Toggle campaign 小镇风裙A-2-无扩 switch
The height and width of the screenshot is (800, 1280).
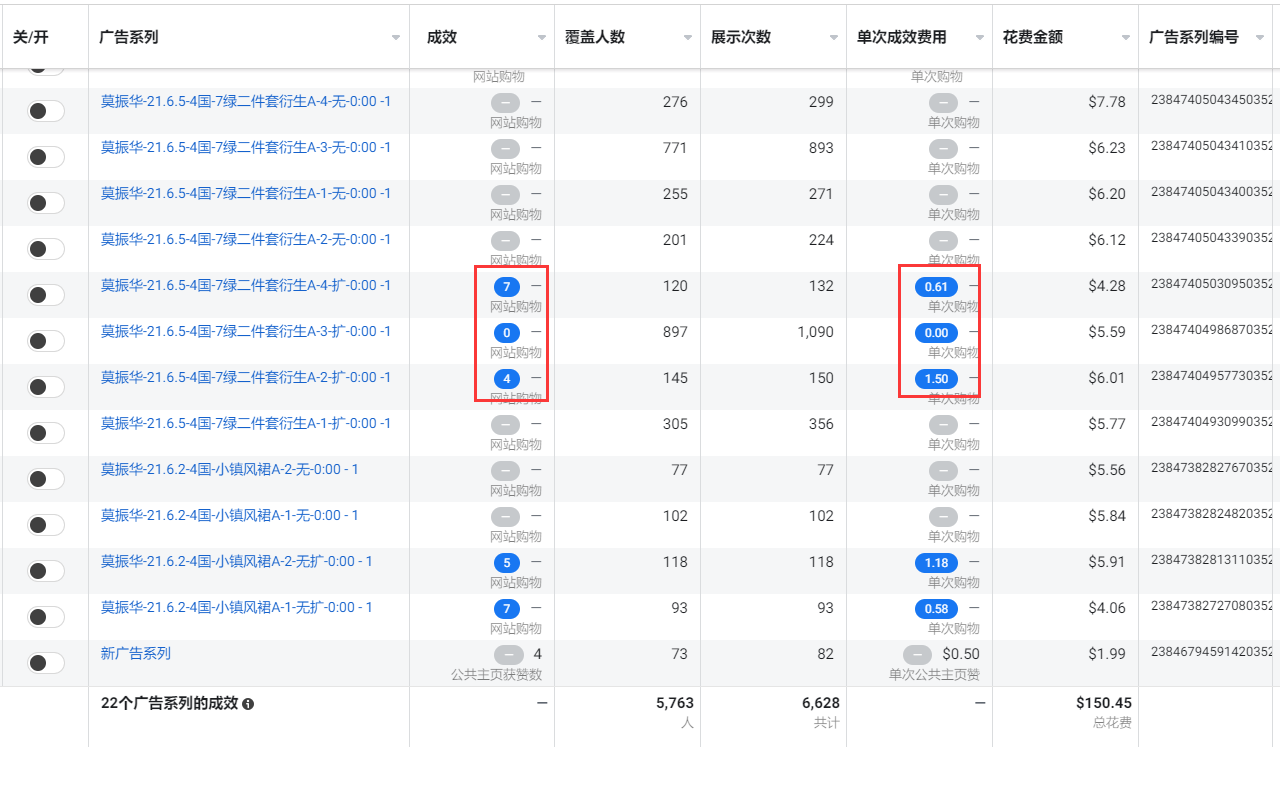point(46,571)
